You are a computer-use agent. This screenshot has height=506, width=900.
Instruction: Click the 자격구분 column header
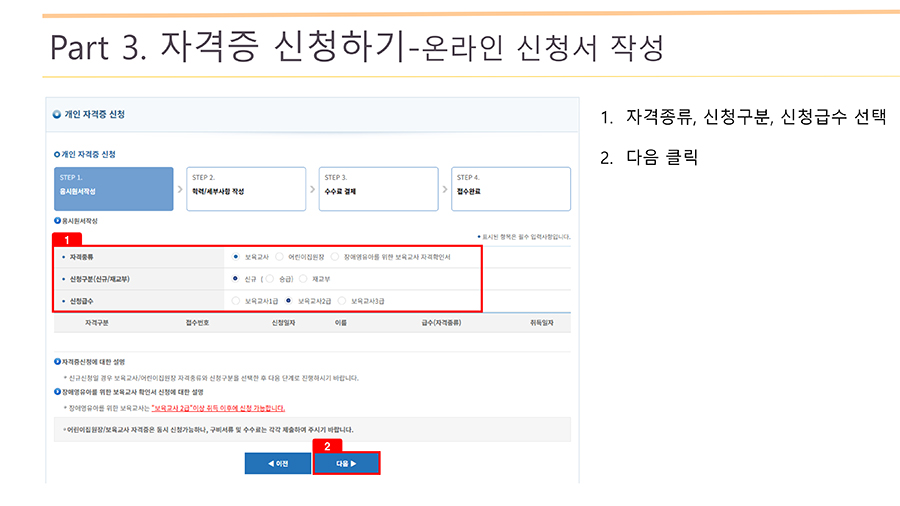point(97,323)
